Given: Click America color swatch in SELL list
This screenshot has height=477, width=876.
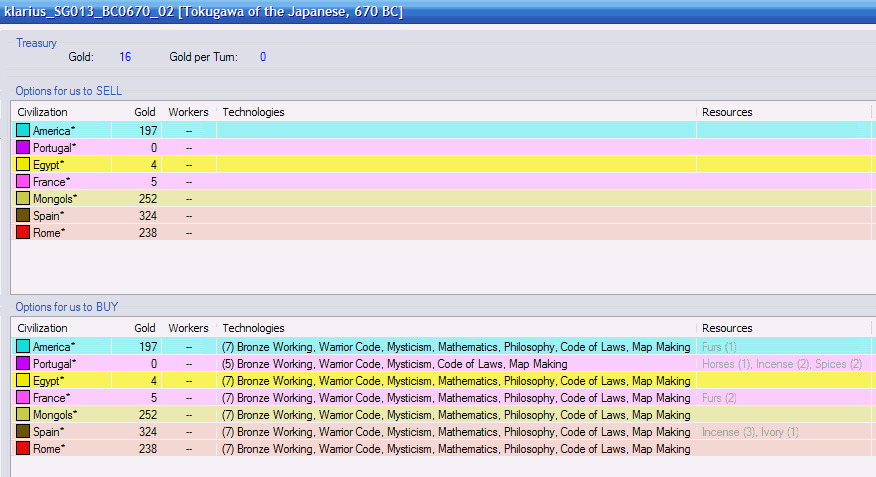Looking at the screenshot, I should click(x=23, y=130).
